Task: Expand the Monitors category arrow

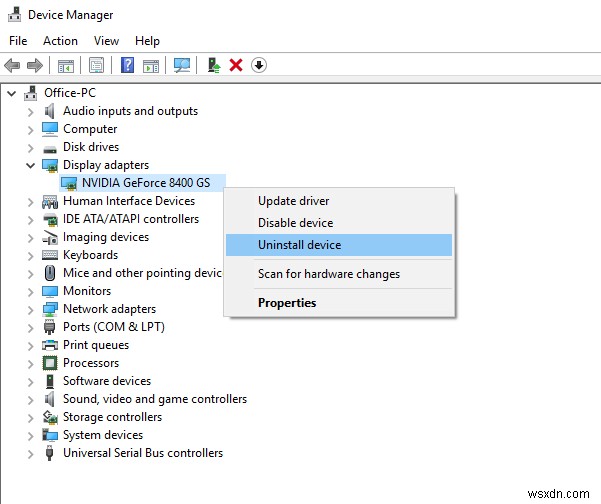Action: point(31,292)
